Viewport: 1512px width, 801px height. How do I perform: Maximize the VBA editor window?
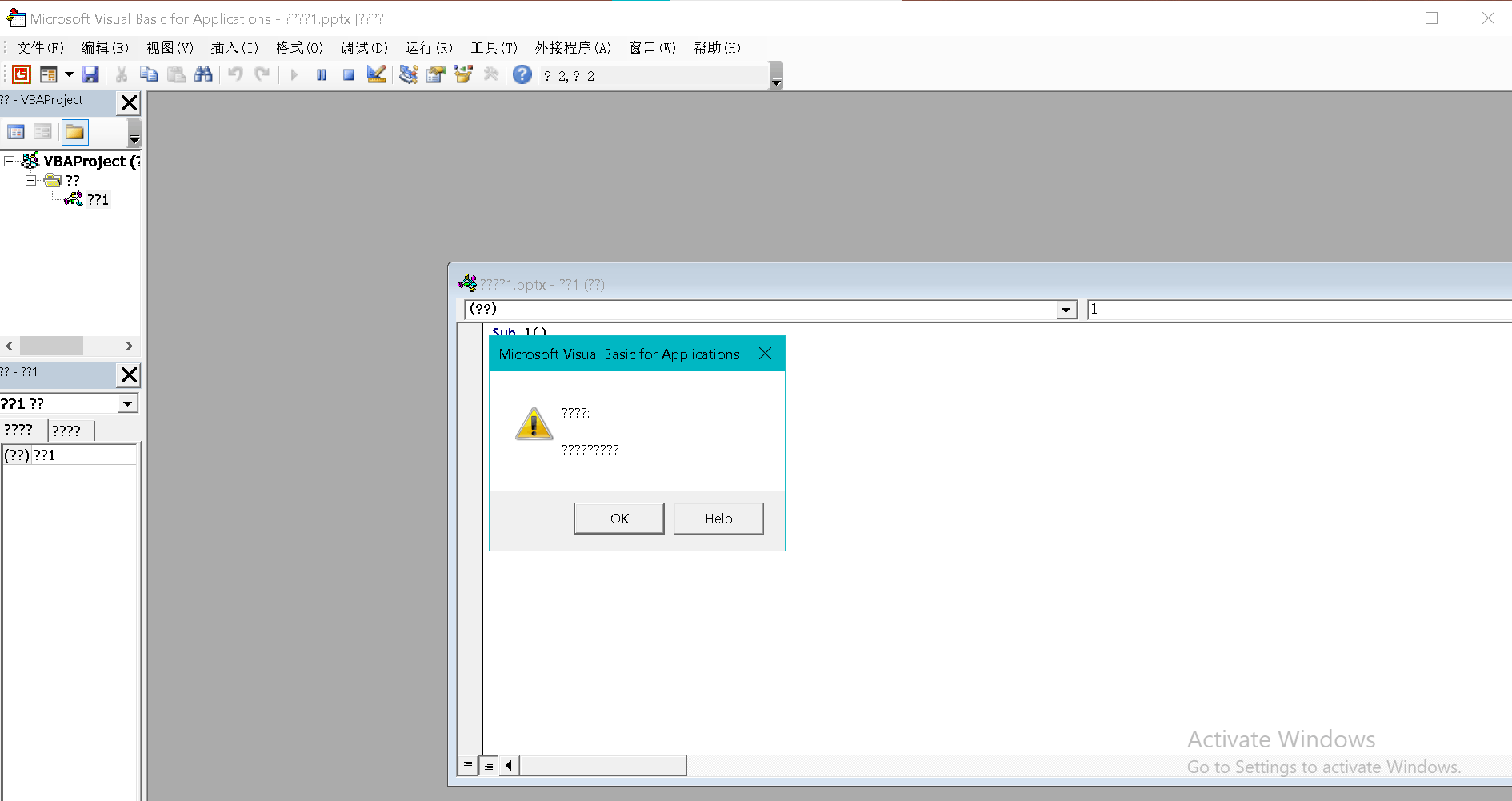[x=1432, y=18]
